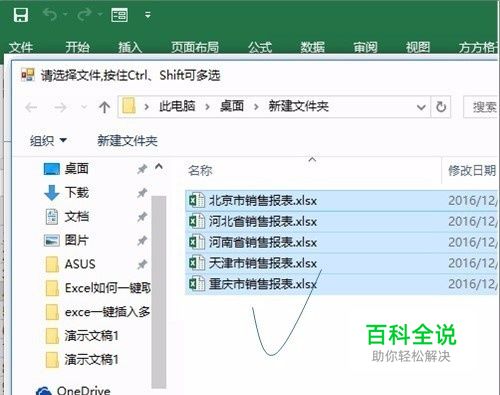Click Excel icon of 河北省销售报表.xlsx
Screen dimensions: 500x395
(x=197, y=221)
